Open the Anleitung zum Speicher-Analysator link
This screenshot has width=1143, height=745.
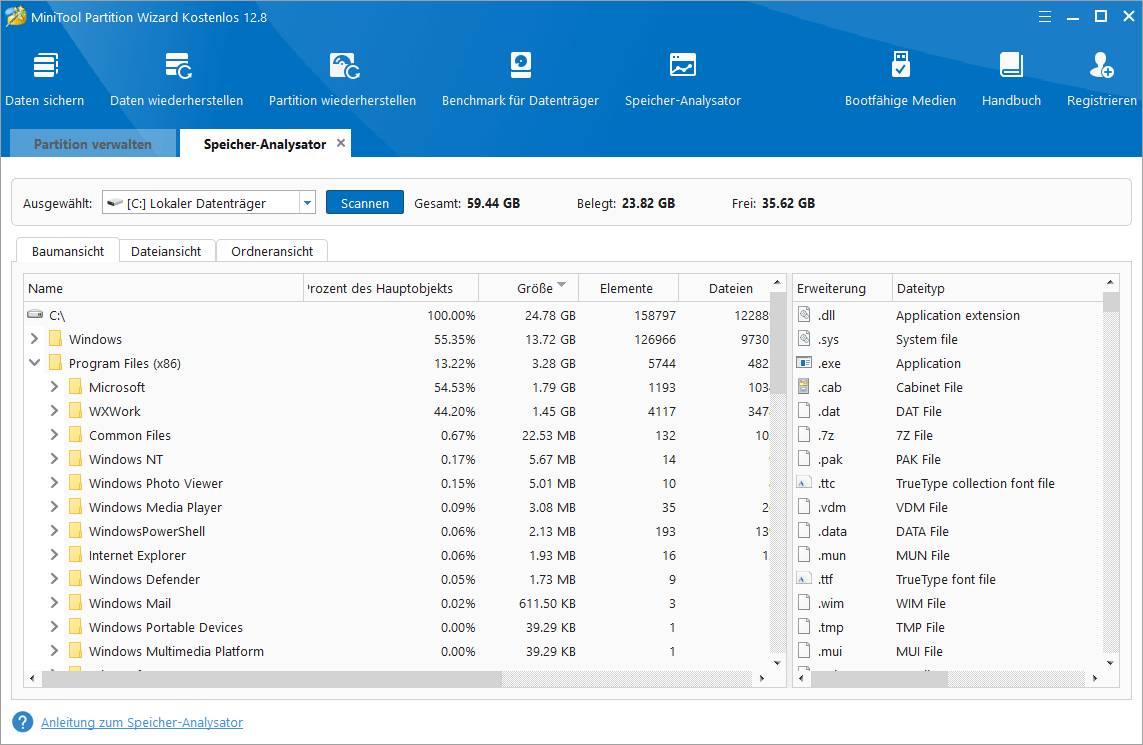tap(142, 722)
